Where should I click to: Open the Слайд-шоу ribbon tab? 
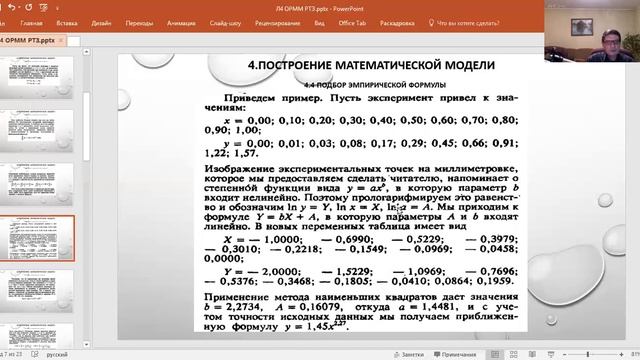click(225, 23)
